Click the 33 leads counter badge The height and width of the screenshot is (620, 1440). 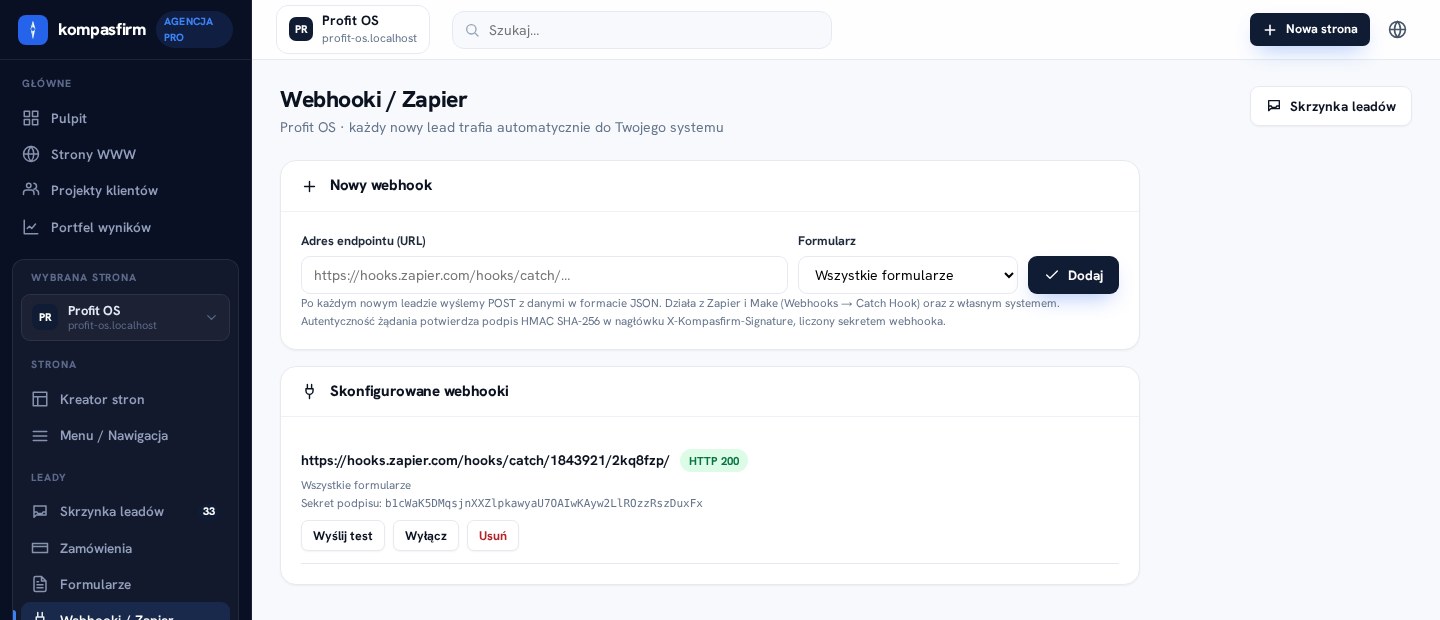pyautogui.click(x=209, y=511)
